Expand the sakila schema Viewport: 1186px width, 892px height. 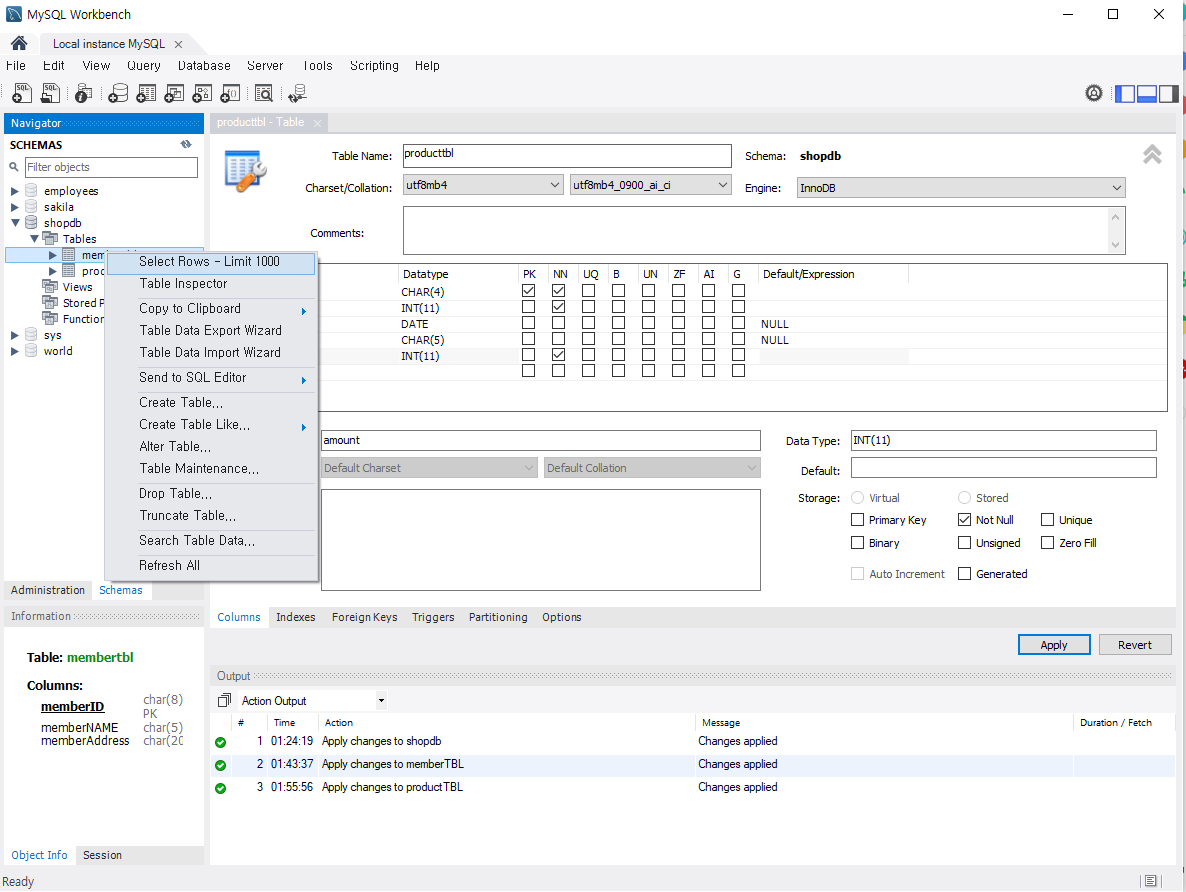pyautogui.click(x=14, y=207)
